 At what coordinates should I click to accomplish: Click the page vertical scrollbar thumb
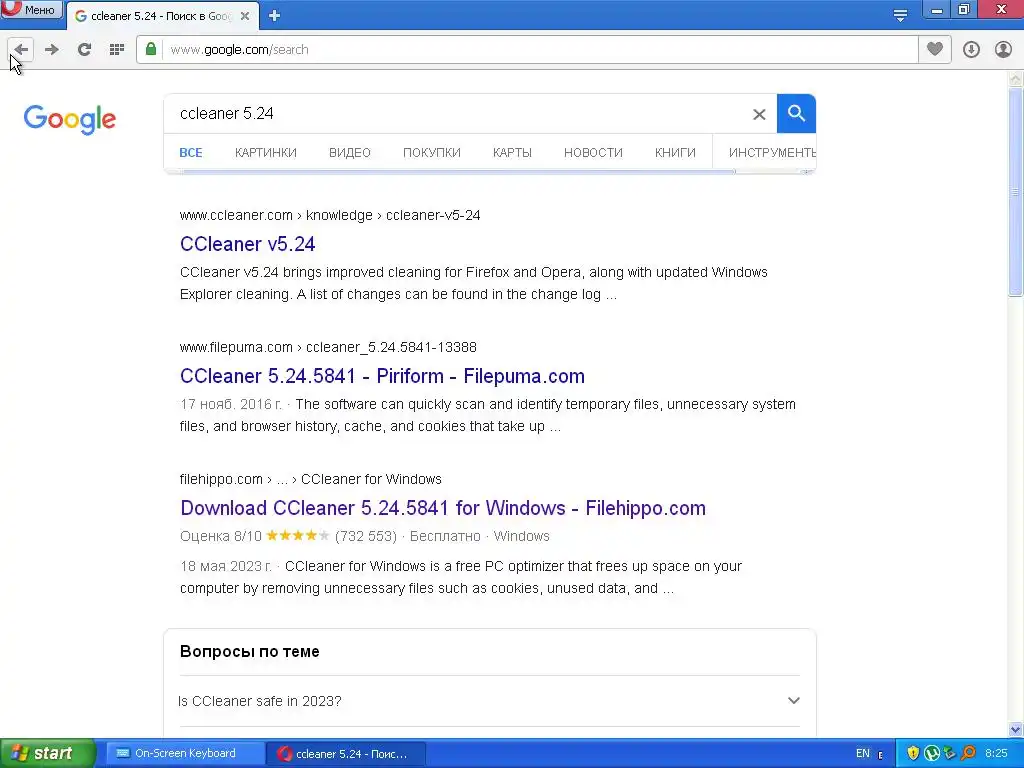click(1015, 192)
